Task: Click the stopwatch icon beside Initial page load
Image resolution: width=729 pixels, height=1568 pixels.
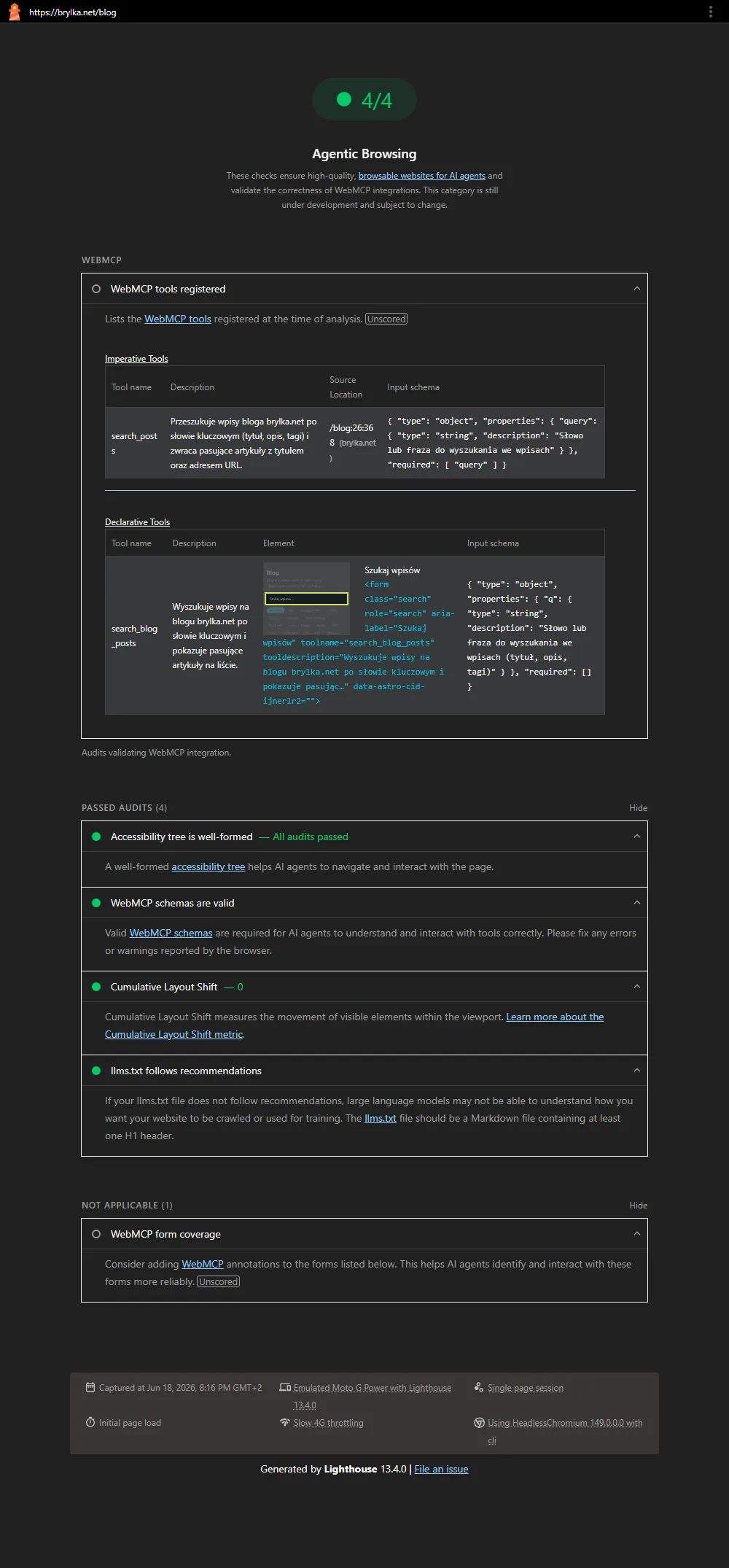Action: click(90, 1422)
